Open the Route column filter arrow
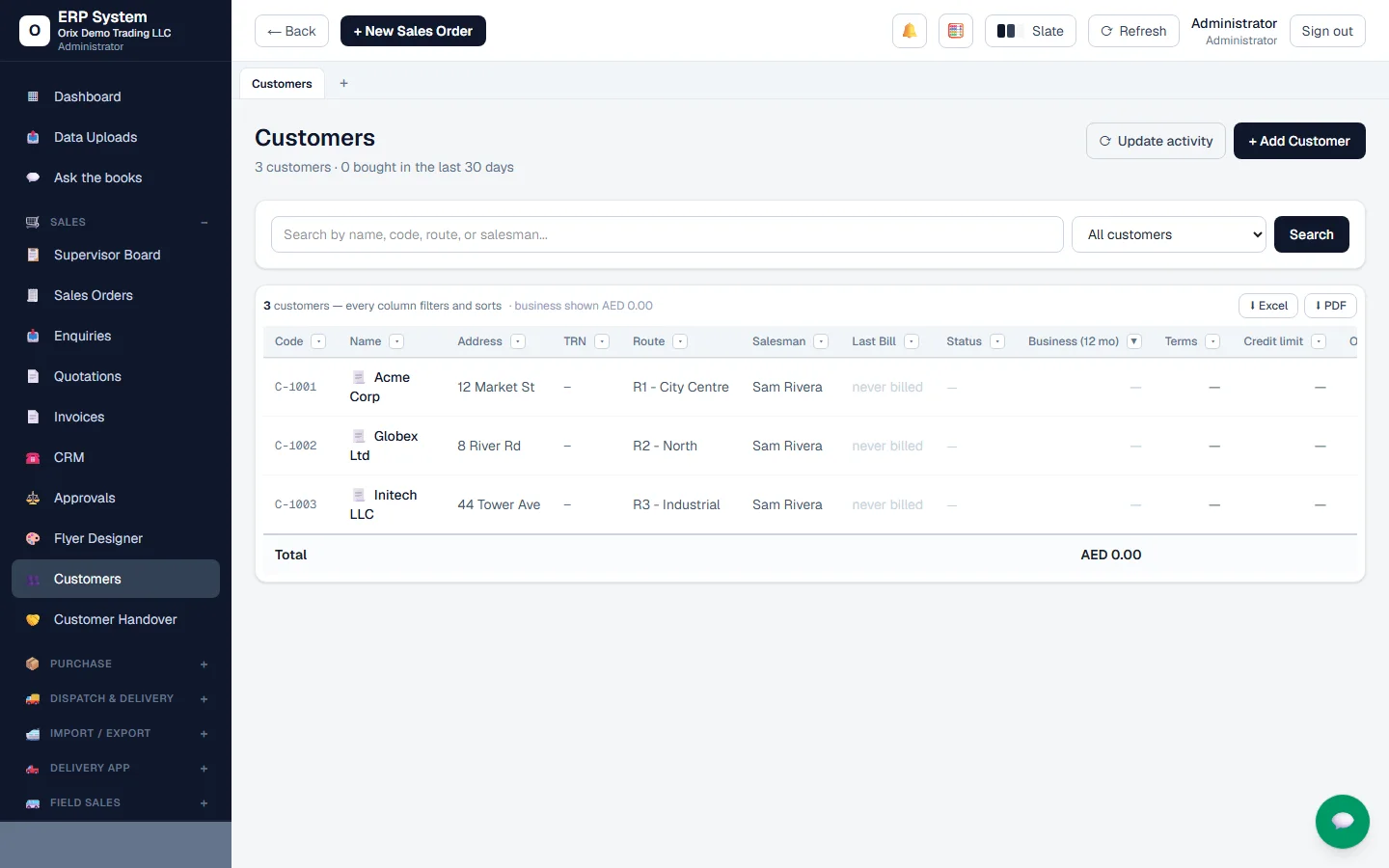Image resolution: width=1389 pixels, height=868 pixels. click(x=680, y=341)
